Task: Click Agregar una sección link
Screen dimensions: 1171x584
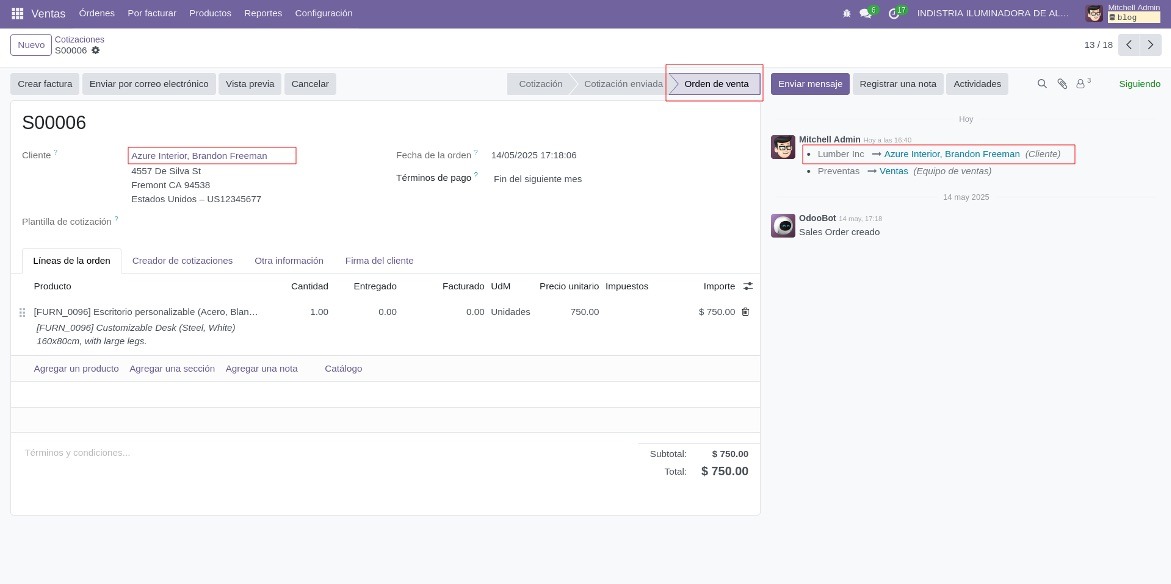Action: point(172,369)
